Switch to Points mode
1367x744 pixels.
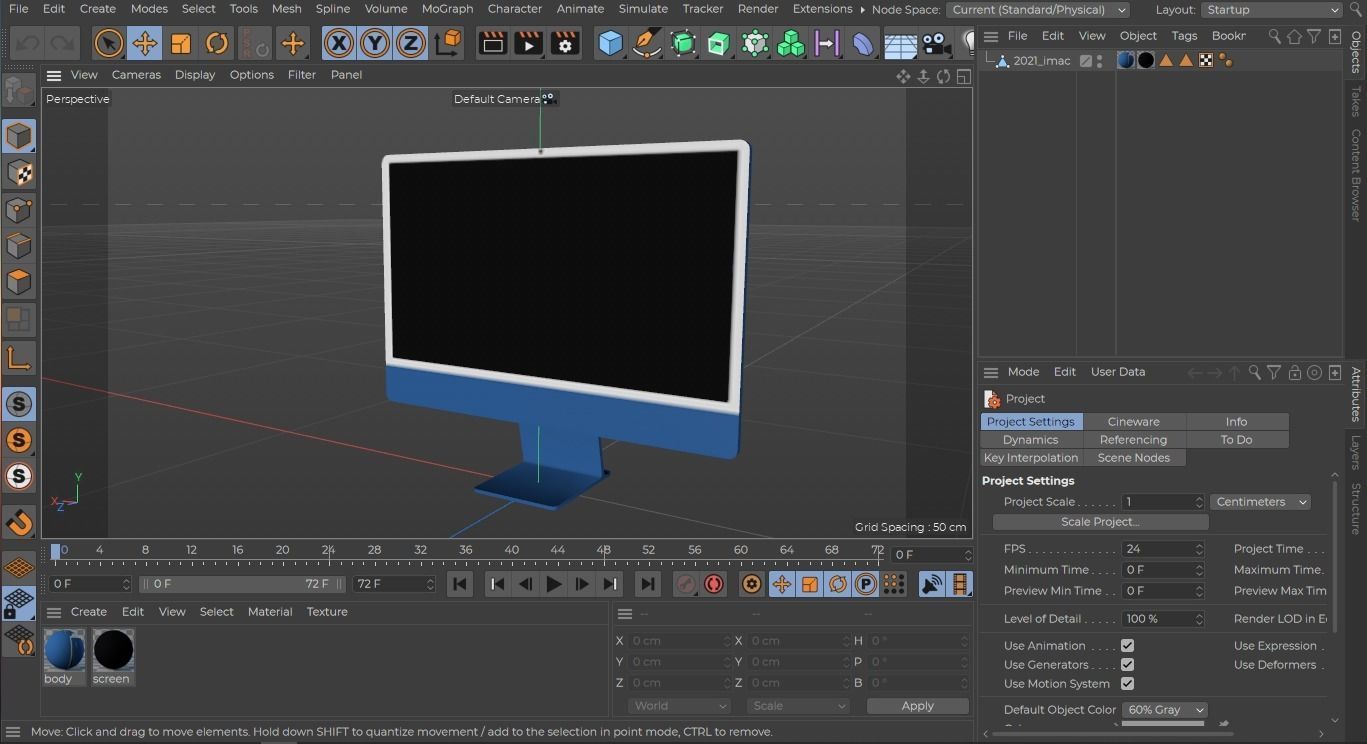19,210
